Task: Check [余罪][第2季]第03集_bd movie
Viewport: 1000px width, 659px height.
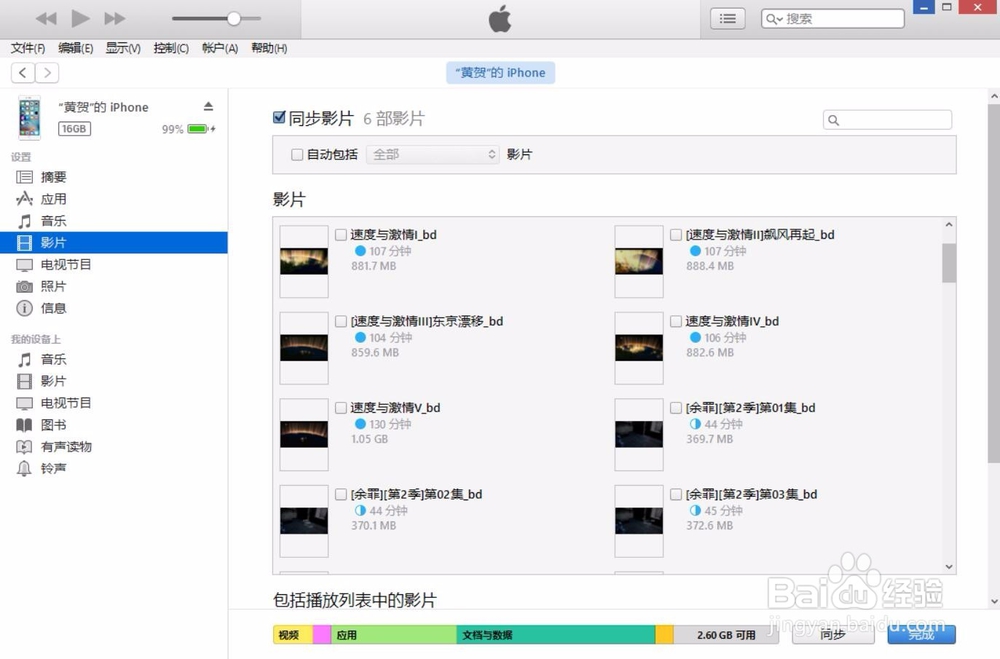Action: coord(676,494)
